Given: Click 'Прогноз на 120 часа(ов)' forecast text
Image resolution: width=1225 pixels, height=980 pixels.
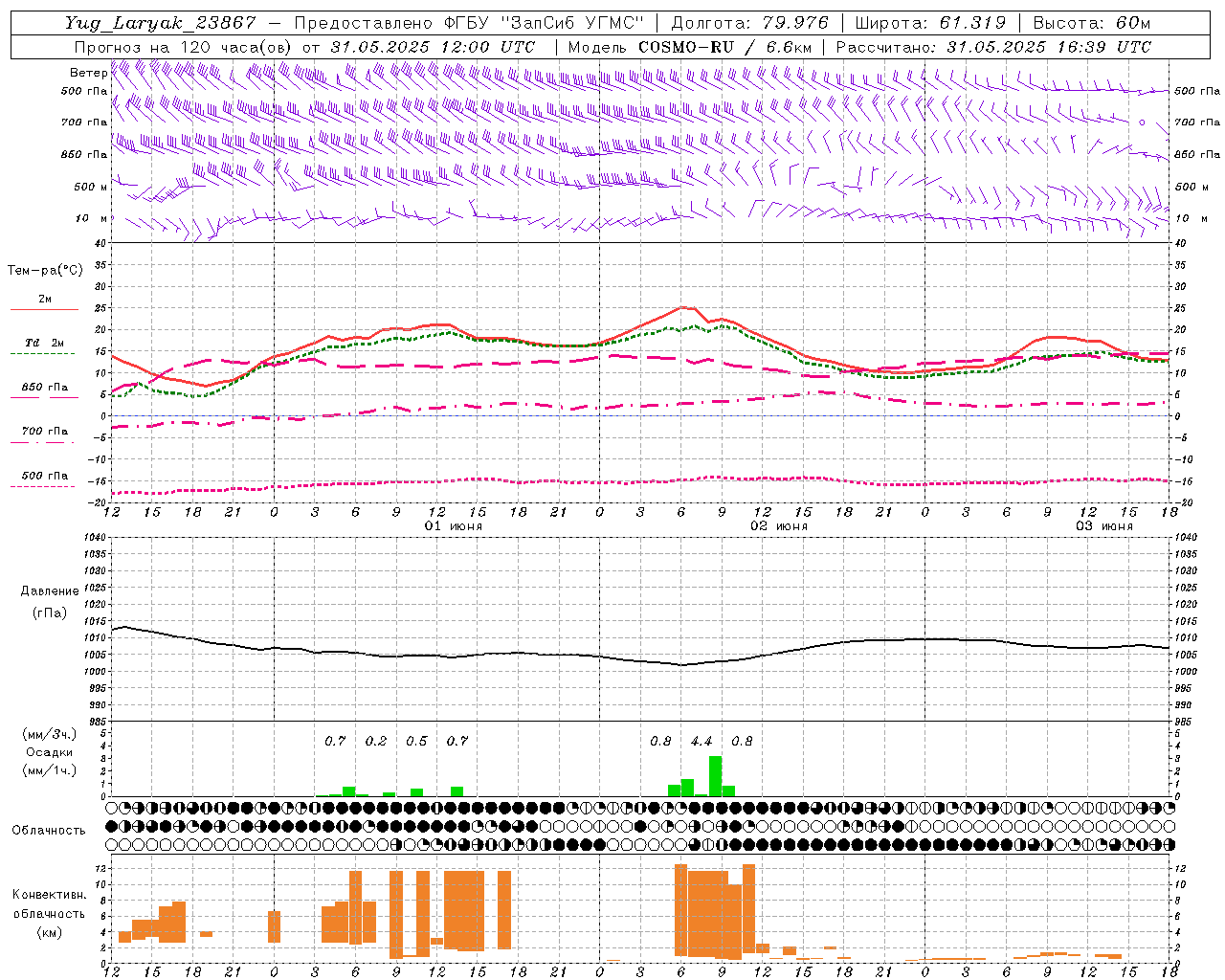Looking at the screenshot, I should 185,47.
